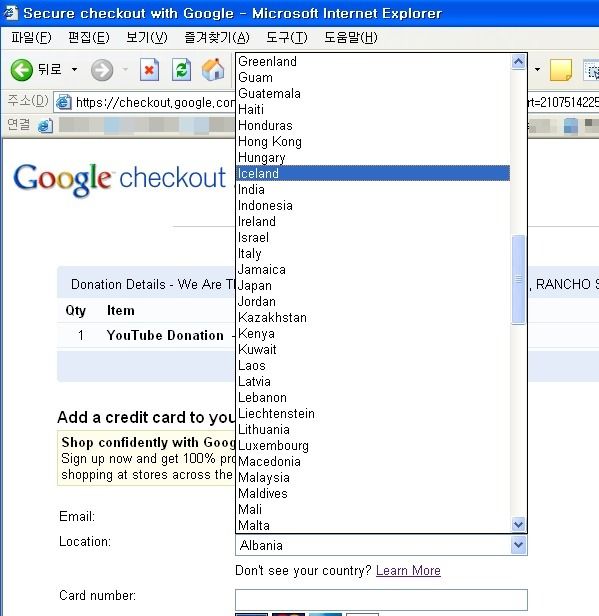Select Greenland from country list
The image size is (599, 616).
[x=373, y=61]
